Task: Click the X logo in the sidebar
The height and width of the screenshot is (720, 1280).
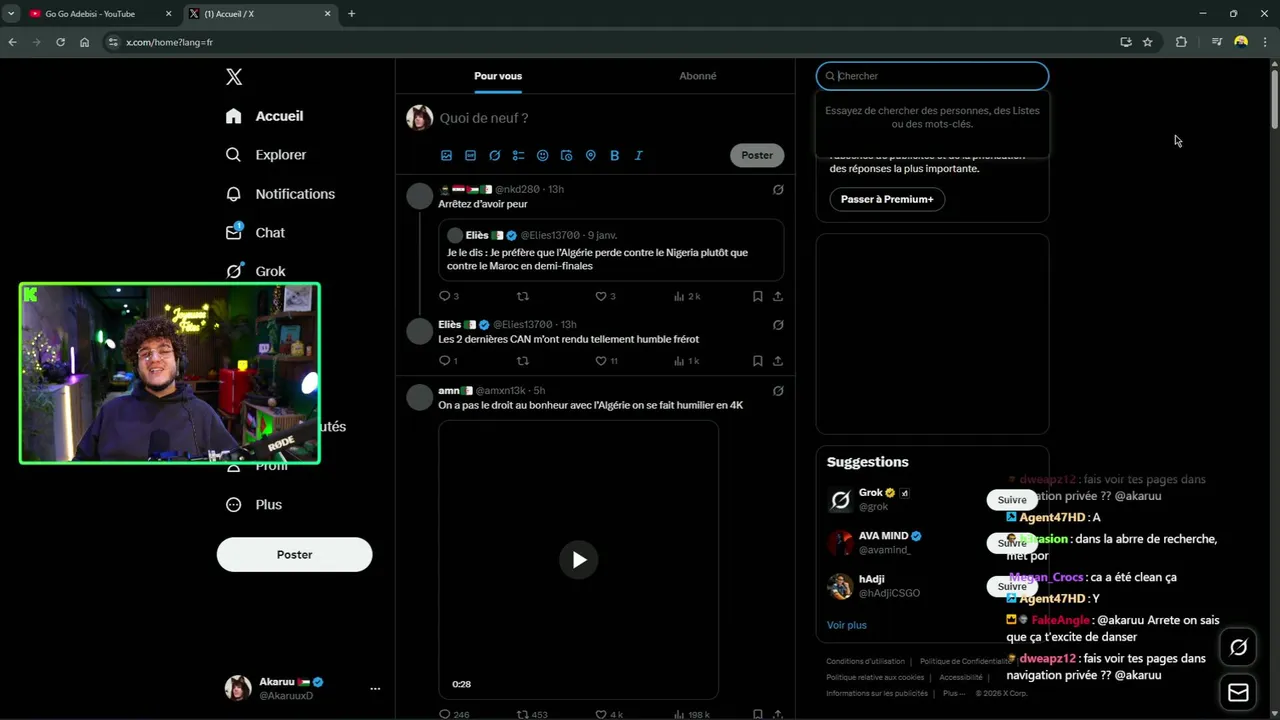Action: (x=234, y=77)
